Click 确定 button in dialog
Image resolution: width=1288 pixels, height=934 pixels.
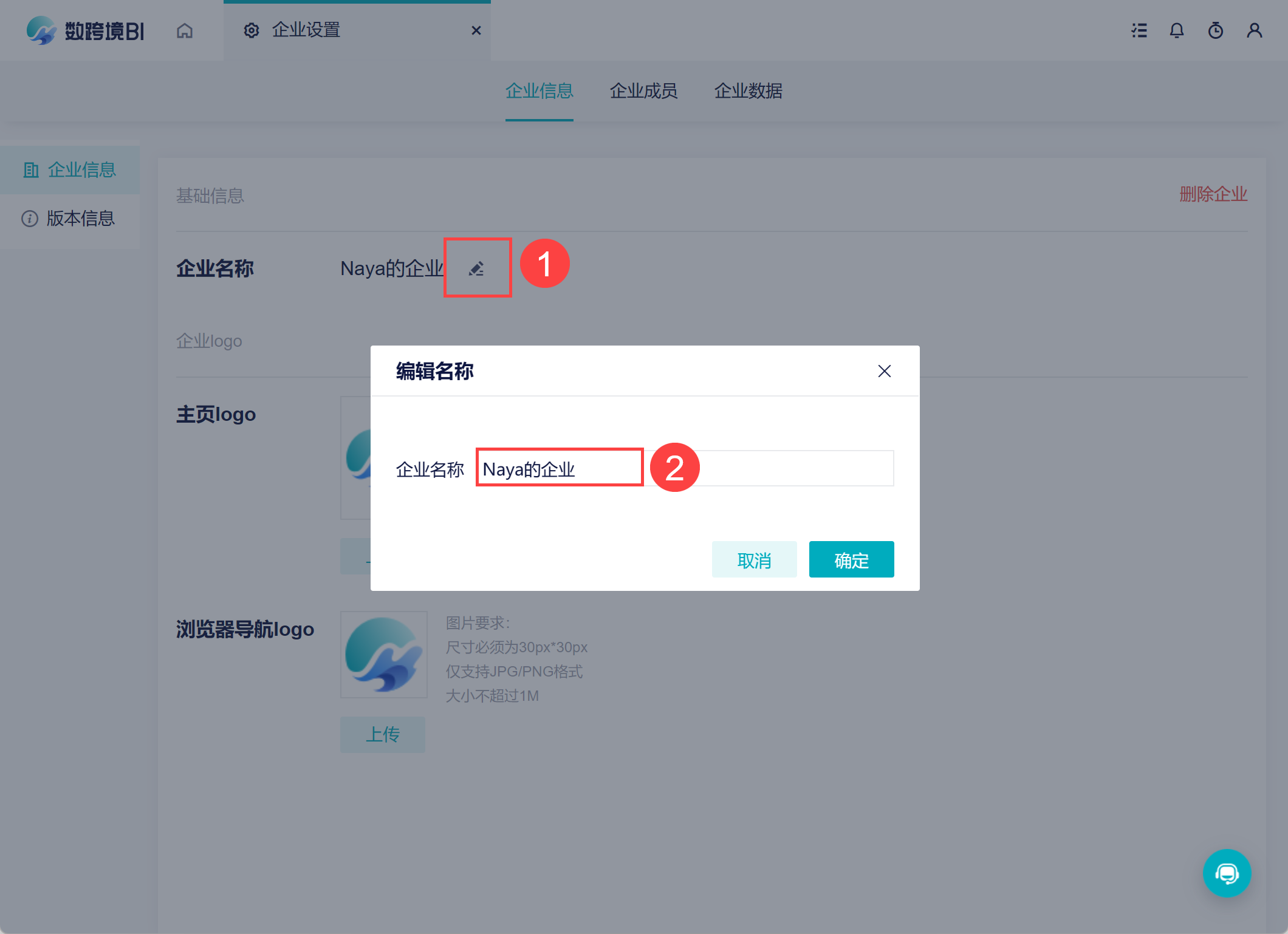click(x=851, y=559)
